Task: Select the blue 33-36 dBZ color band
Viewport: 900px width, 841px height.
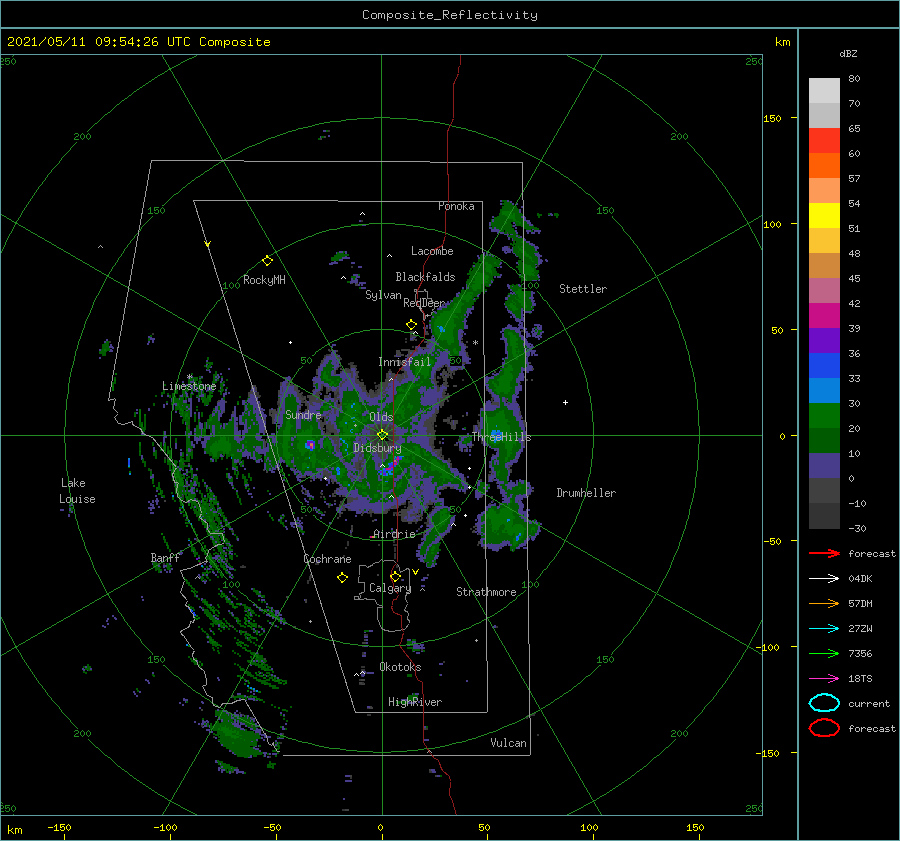Action: click(x=824, y=366)
